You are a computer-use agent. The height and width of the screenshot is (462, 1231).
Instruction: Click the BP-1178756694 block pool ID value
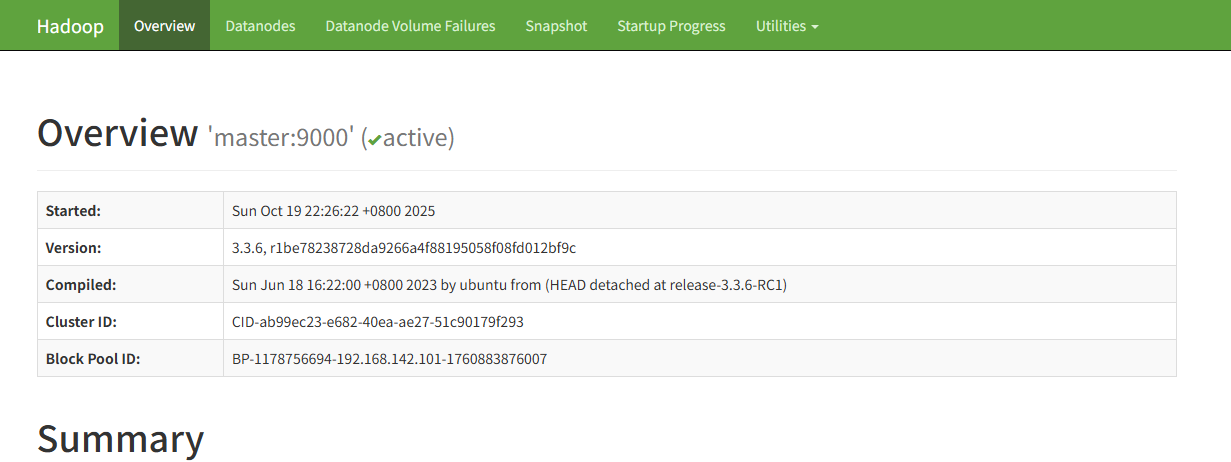389,359
